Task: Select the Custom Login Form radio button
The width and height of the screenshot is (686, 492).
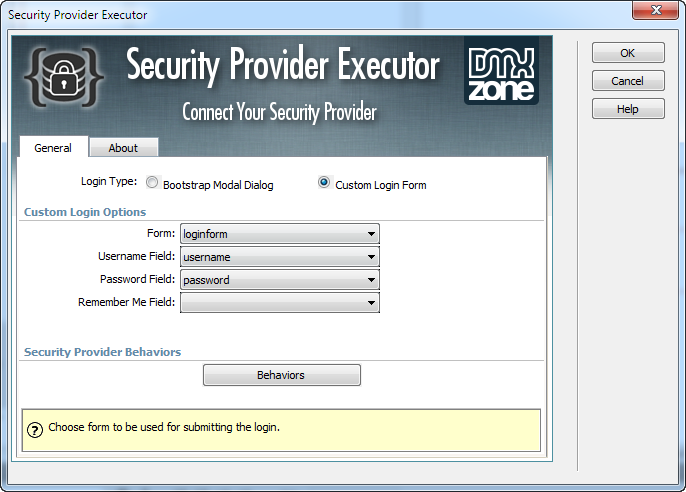Action: click(x=324, y=182)
